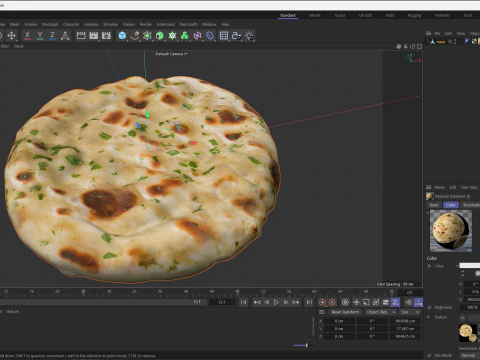
Task: Toggle the coordinate system icon
Action: [65, 35]
